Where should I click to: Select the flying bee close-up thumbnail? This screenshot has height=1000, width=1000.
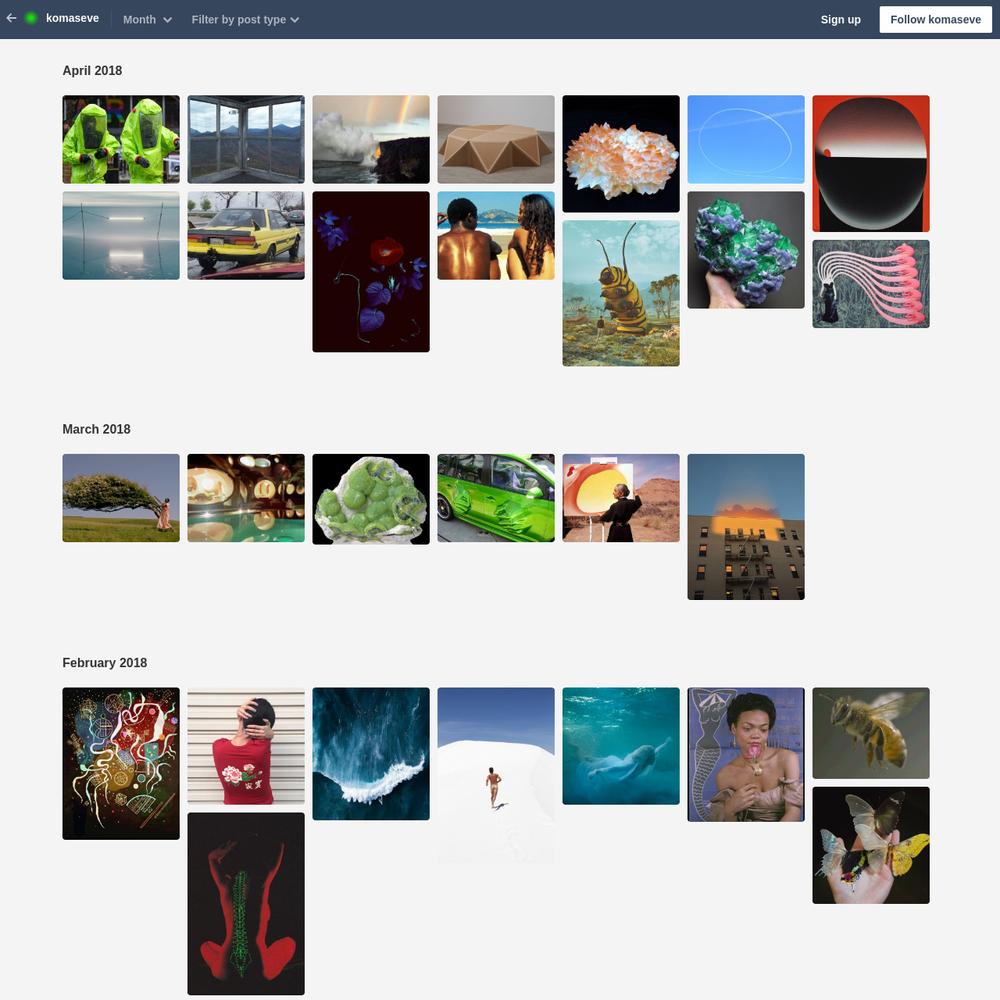click(871, 733)
